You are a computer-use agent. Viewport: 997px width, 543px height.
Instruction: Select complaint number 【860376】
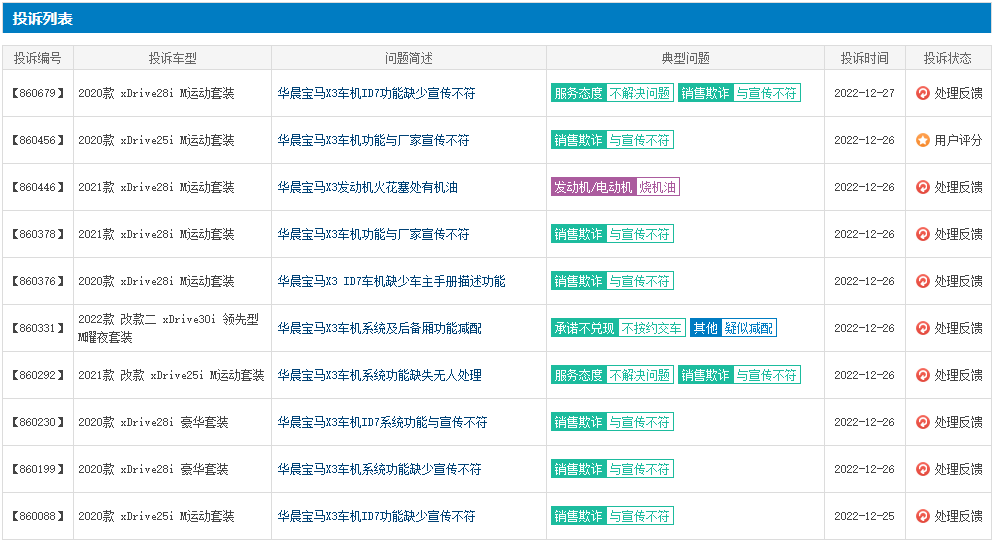click(x=38, y=282)
